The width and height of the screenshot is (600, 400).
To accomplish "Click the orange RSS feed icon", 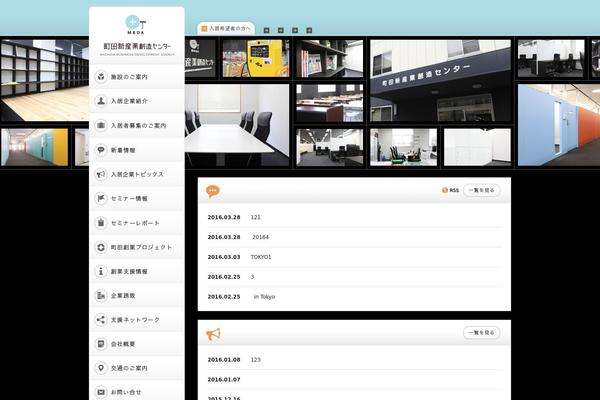I will (445, 190).
